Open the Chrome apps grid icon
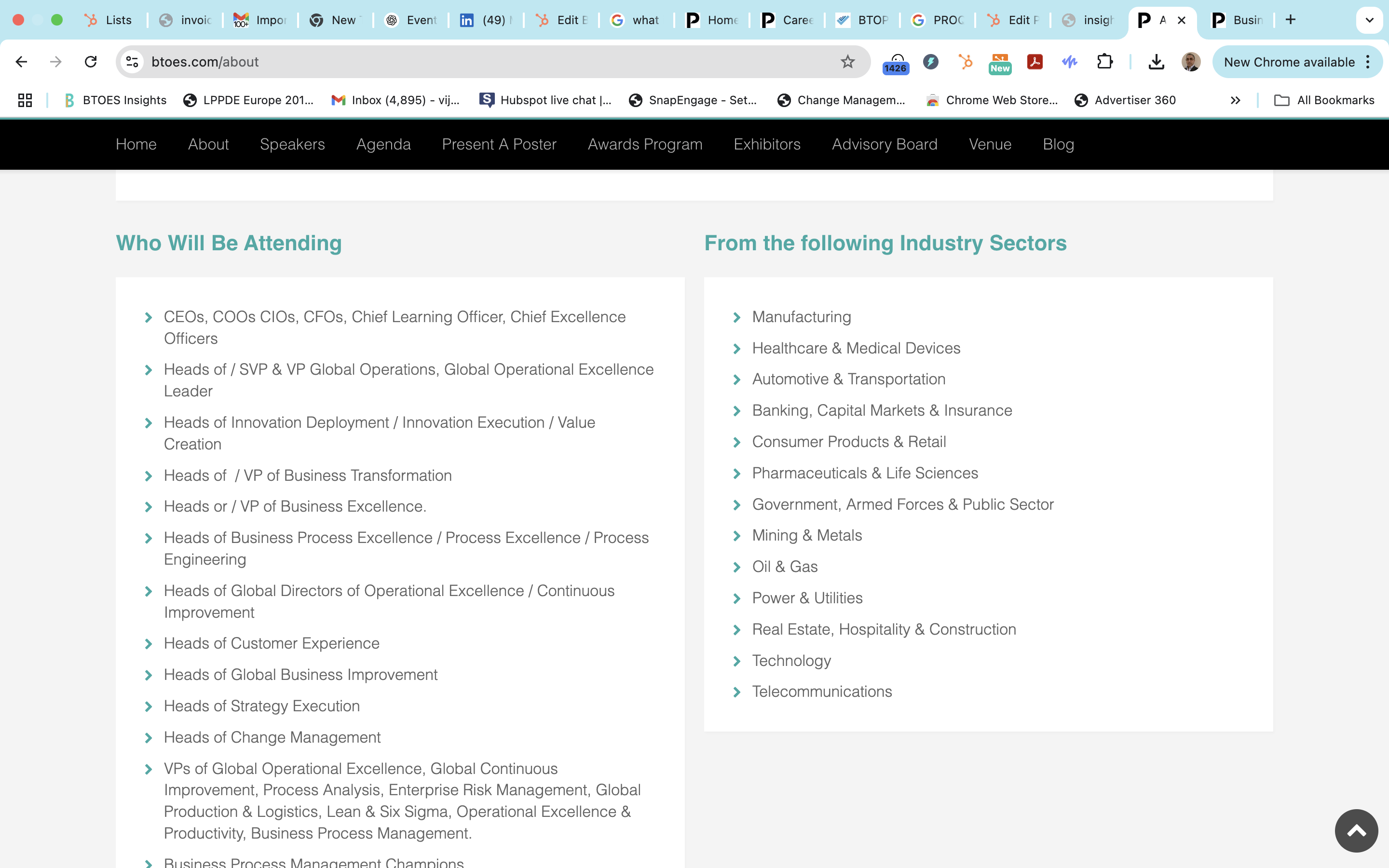This screenshot has width=1389, height=868. click(25, 100)
